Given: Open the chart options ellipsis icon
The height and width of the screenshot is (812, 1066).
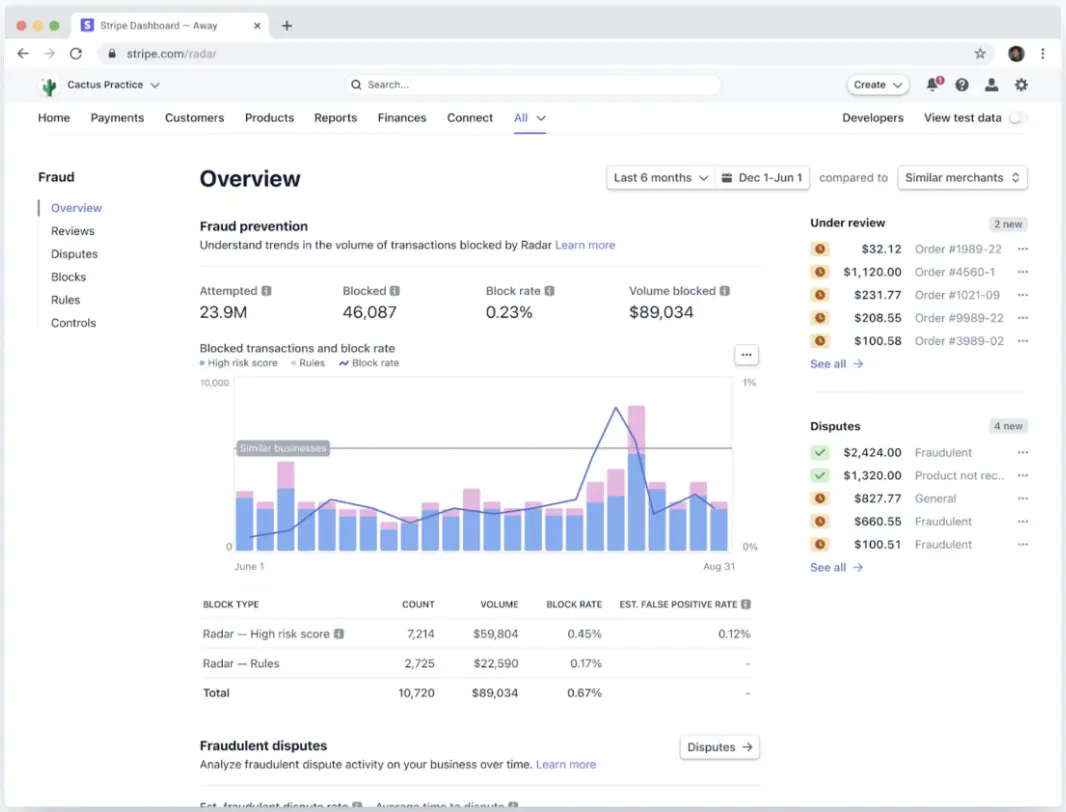Looking at the screenshot, I should [746, 355].
